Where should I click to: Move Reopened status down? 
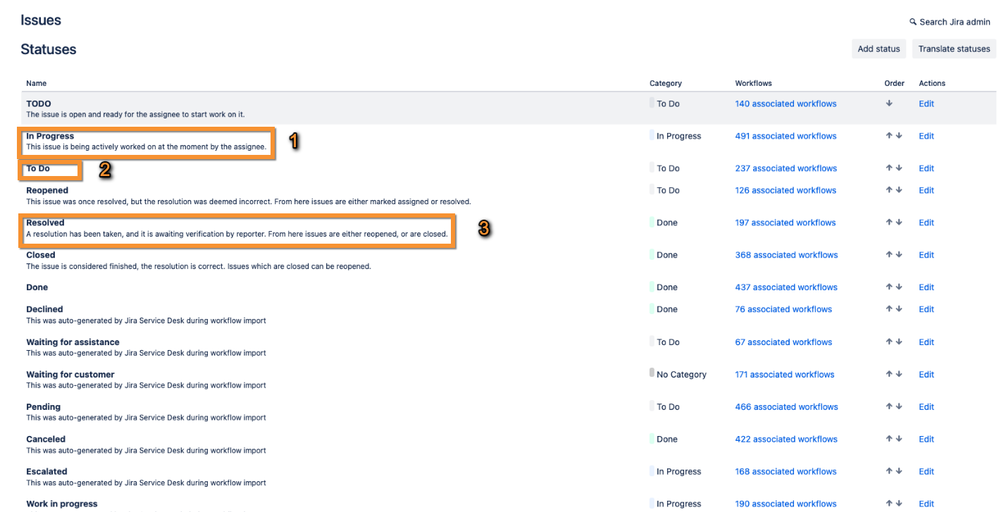click(x=899, y=190)
